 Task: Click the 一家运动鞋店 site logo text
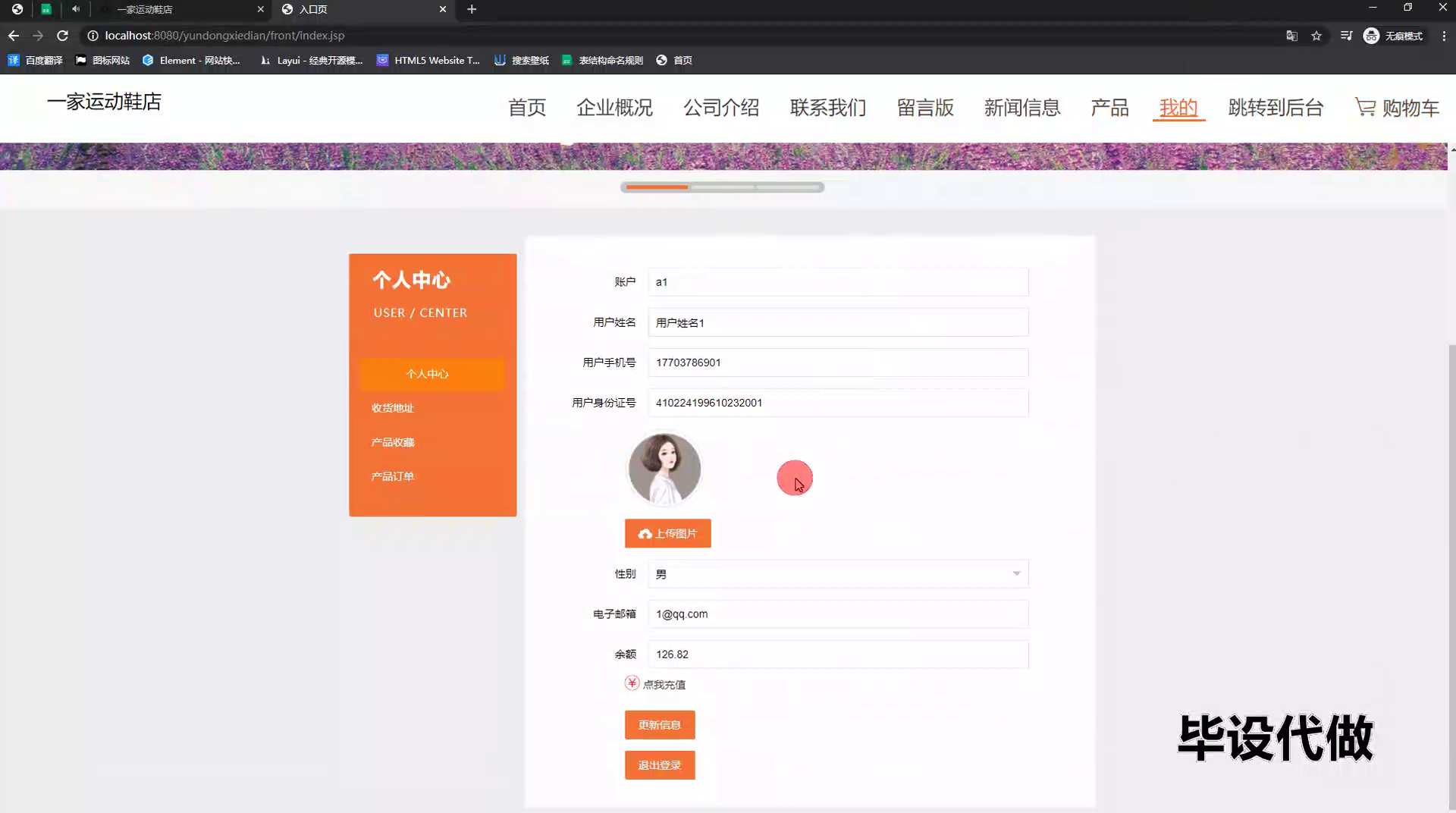click(x=104, y=102)
